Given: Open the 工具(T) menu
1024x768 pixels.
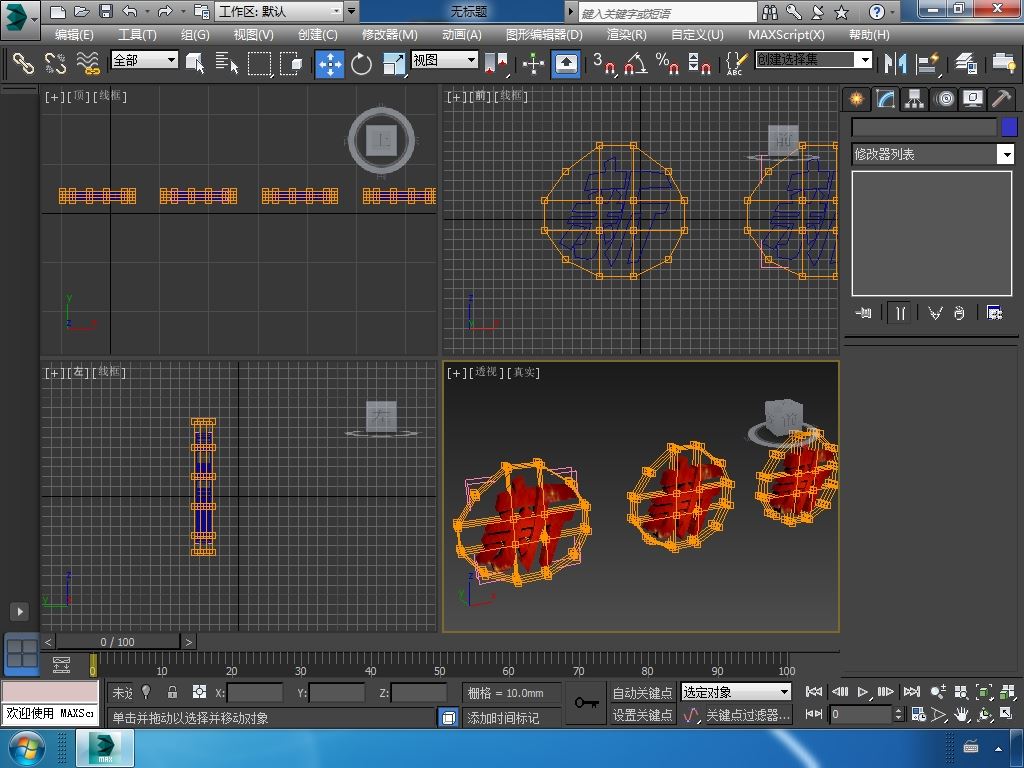Looking at the screenshot, I should pyautogui.click(x=137, y=35).
